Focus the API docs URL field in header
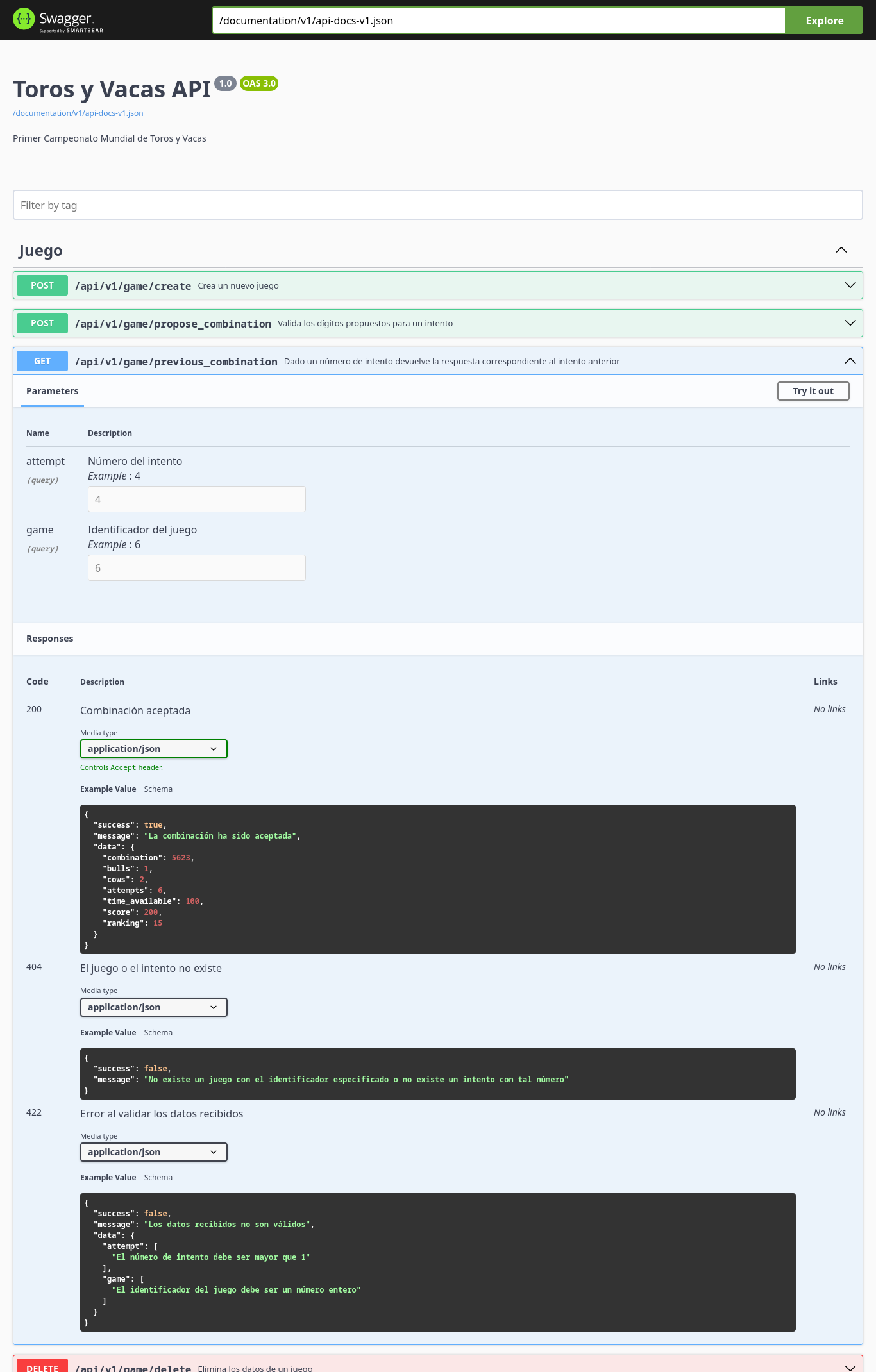The image size is (876, 1372). (x=498, y=21)
